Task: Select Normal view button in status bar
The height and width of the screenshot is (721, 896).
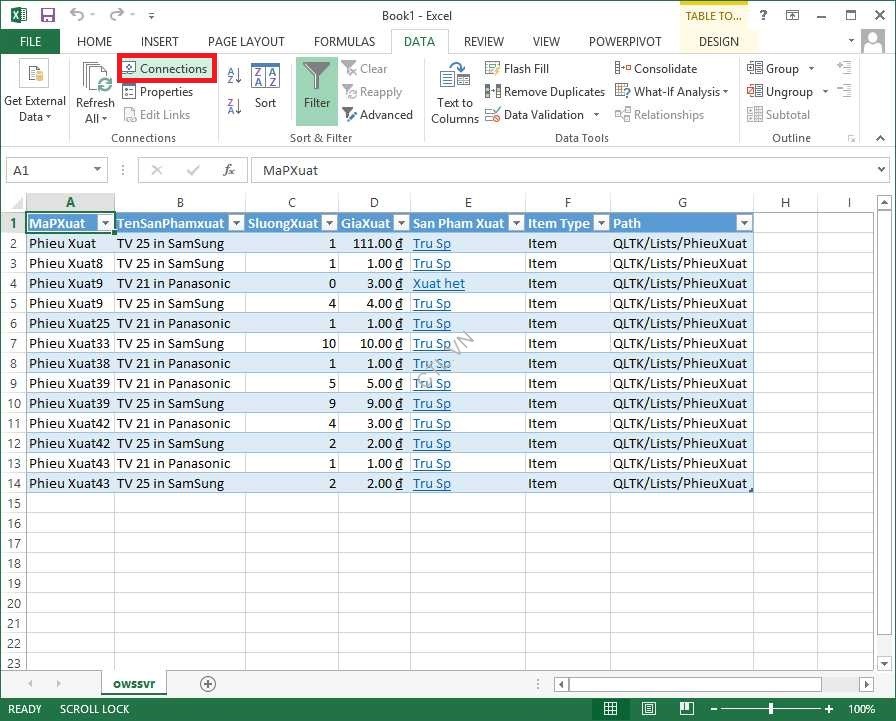Action: click(610, 709)
